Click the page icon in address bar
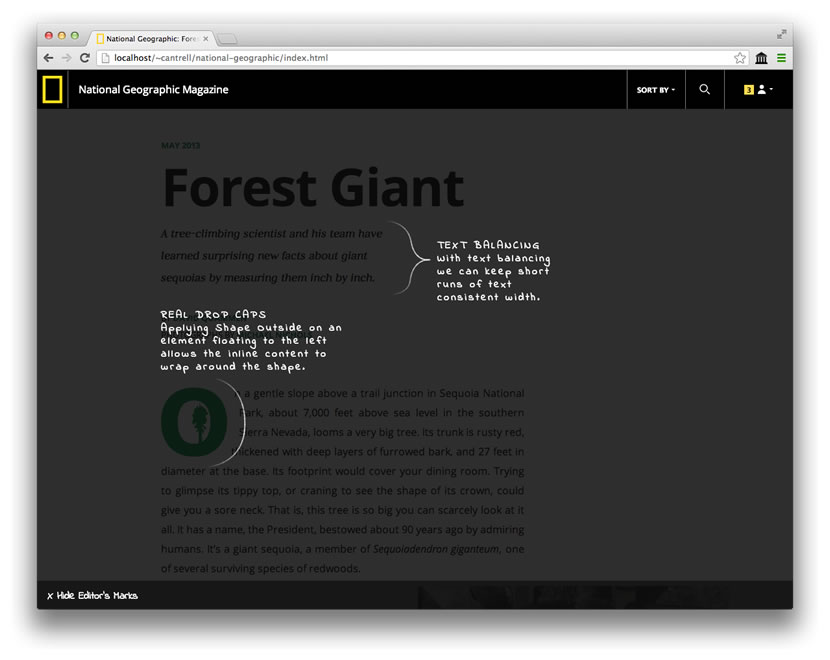 pyautogui.click(x=105, y=58)
